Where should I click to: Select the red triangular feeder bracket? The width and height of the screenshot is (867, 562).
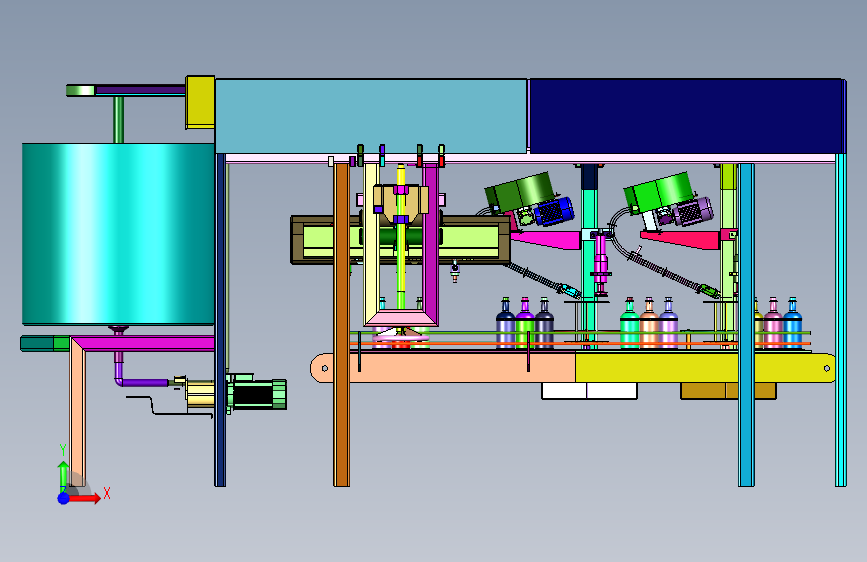click(683, 240)
